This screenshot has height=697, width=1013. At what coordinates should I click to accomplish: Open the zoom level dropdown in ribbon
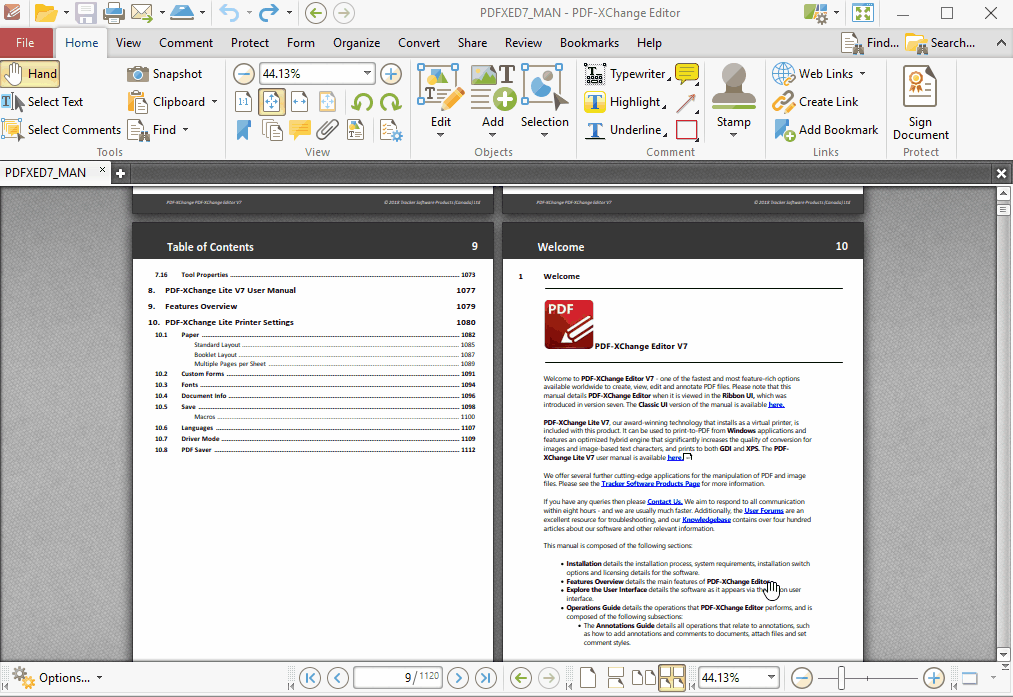point(365,73)
